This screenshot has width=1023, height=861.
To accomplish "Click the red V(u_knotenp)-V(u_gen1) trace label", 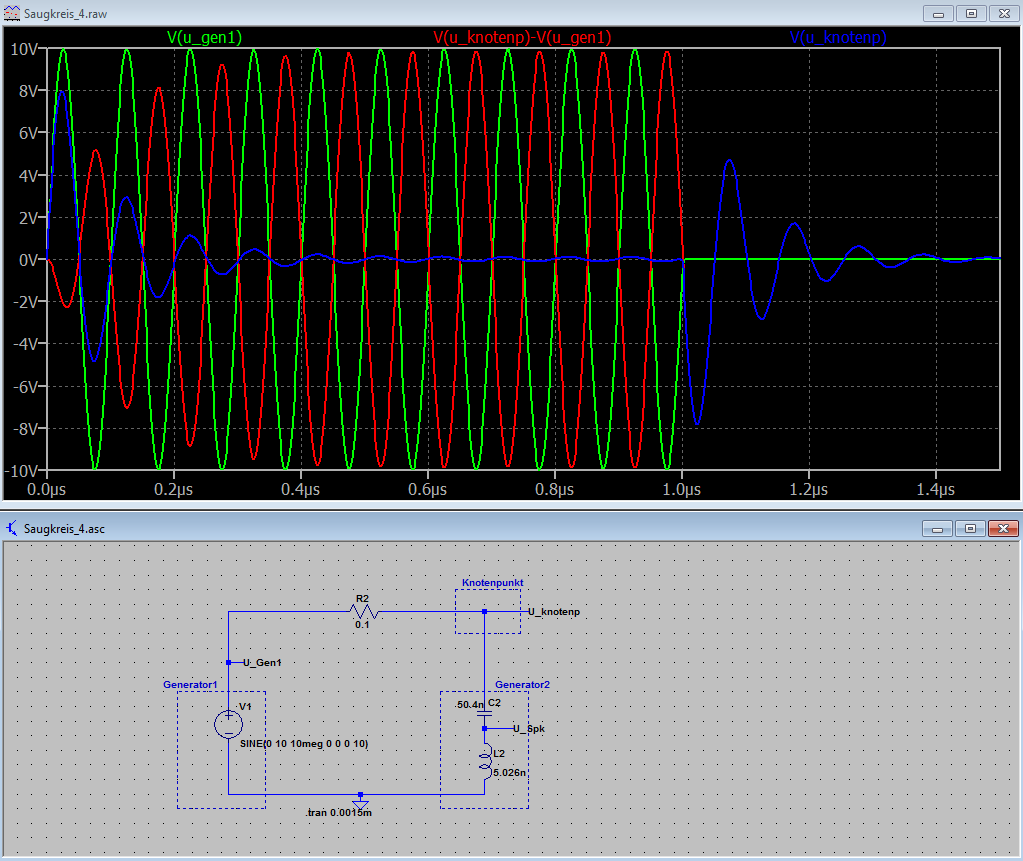I will point(522,37).
